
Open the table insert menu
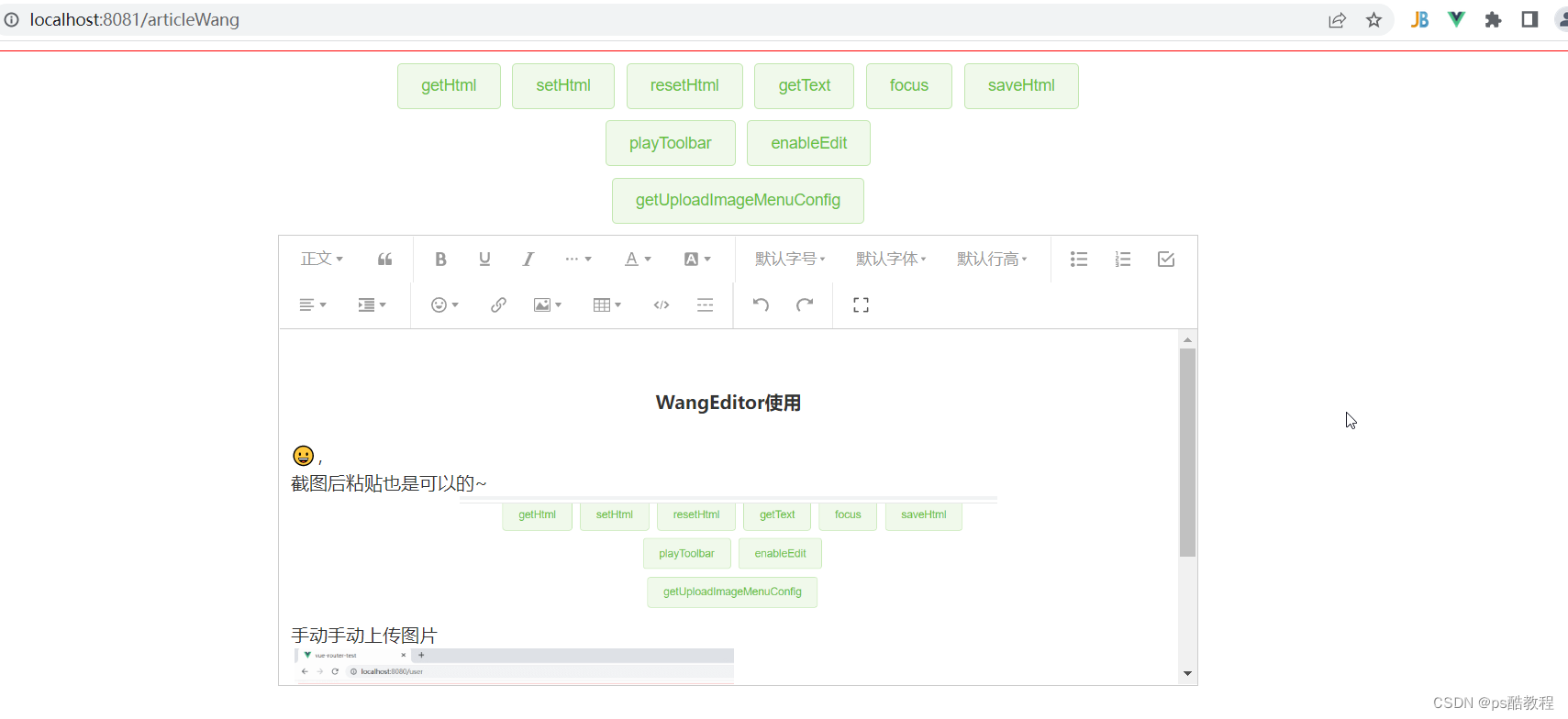(607, 305)
